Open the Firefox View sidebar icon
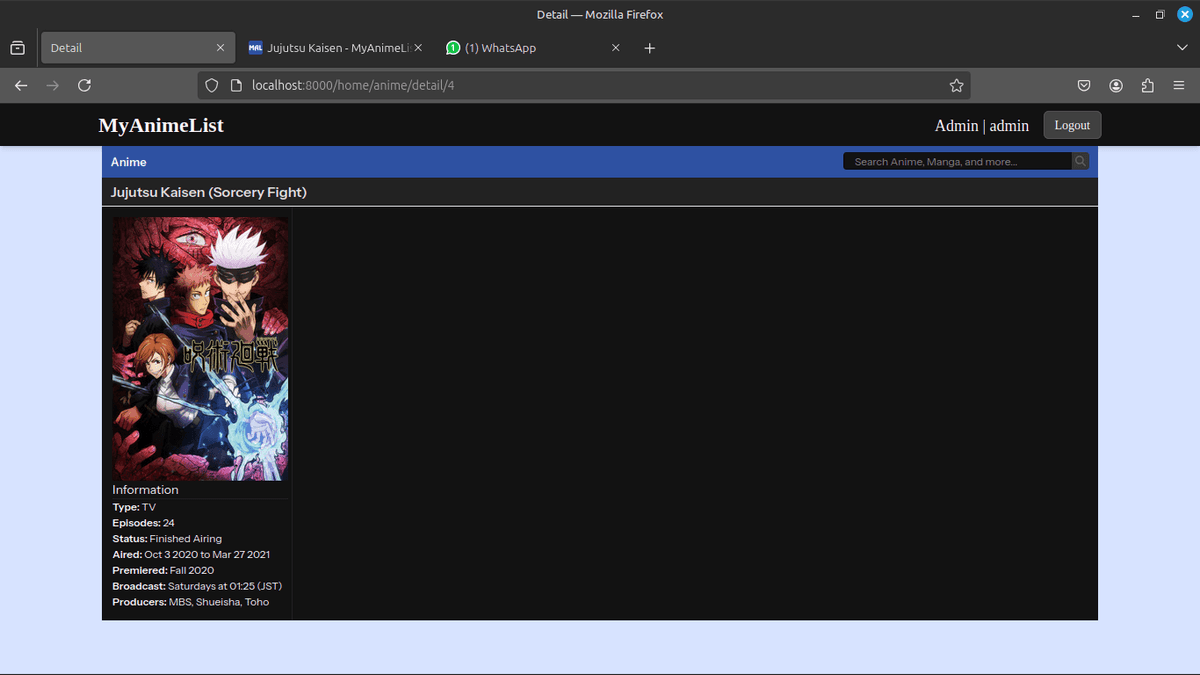The image size is (1200, 675). [x=17, y=47]
